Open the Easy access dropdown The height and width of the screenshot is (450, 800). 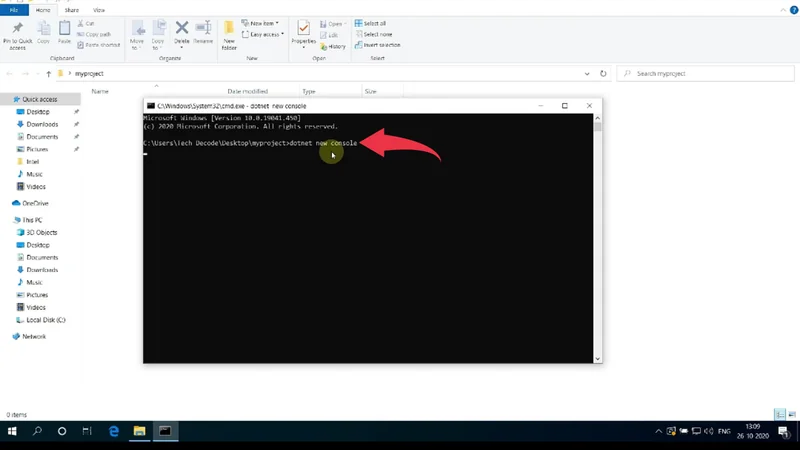pos(265,34)
